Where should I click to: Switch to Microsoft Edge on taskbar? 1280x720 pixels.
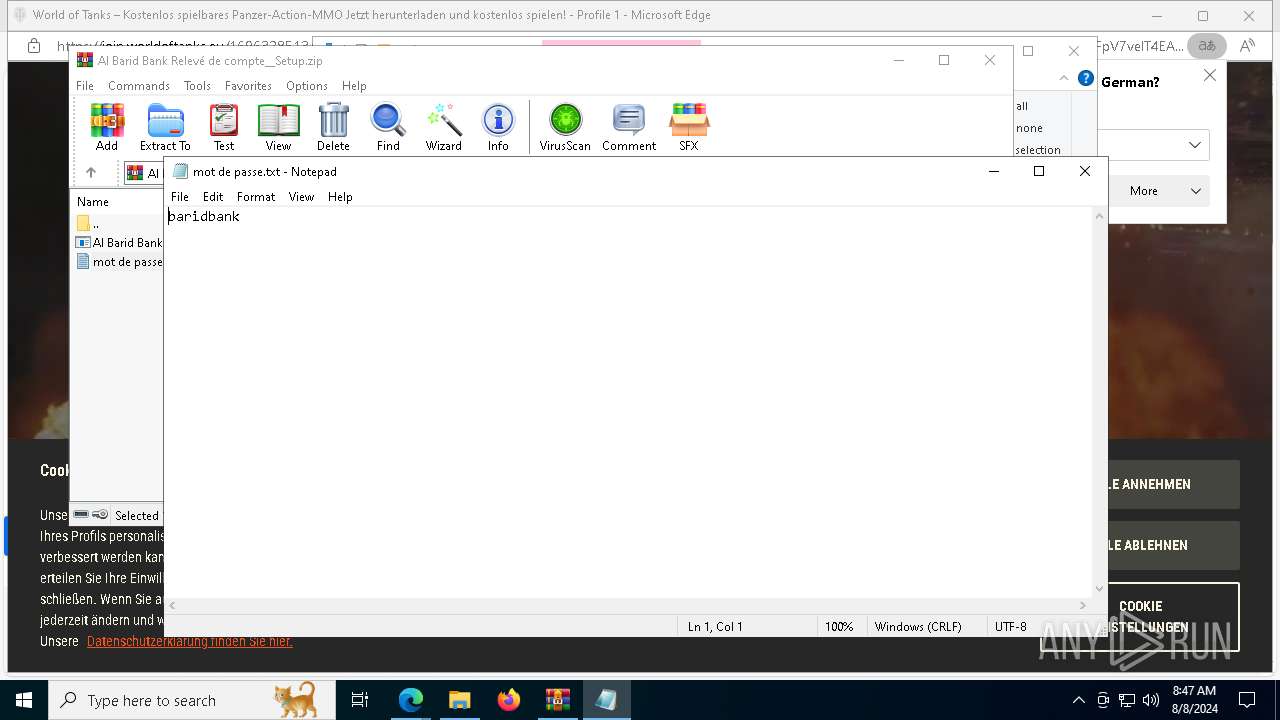click(x=411, y=700)
